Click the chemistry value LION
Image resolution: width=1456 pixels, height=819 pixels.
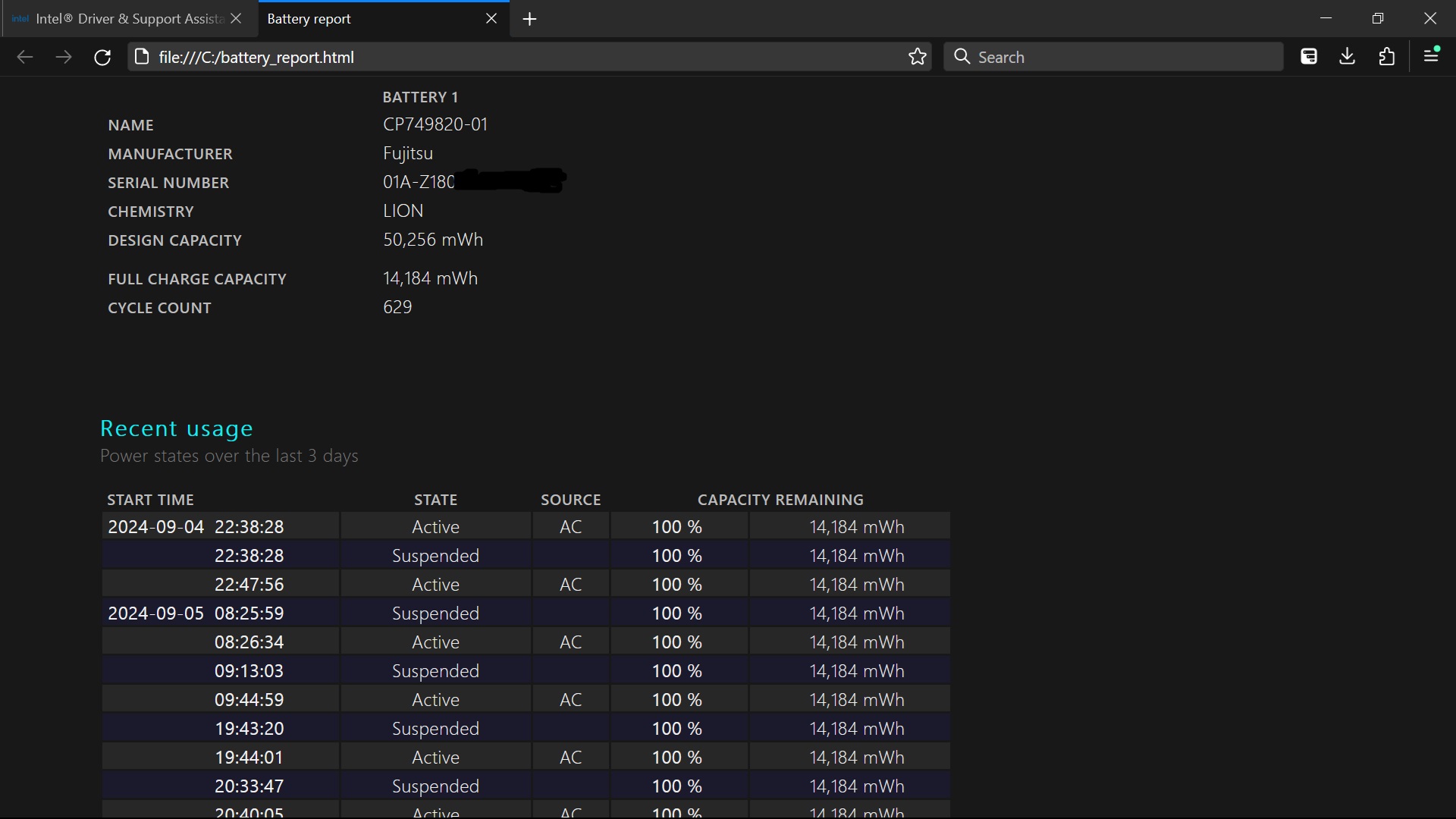click(403, 211)
